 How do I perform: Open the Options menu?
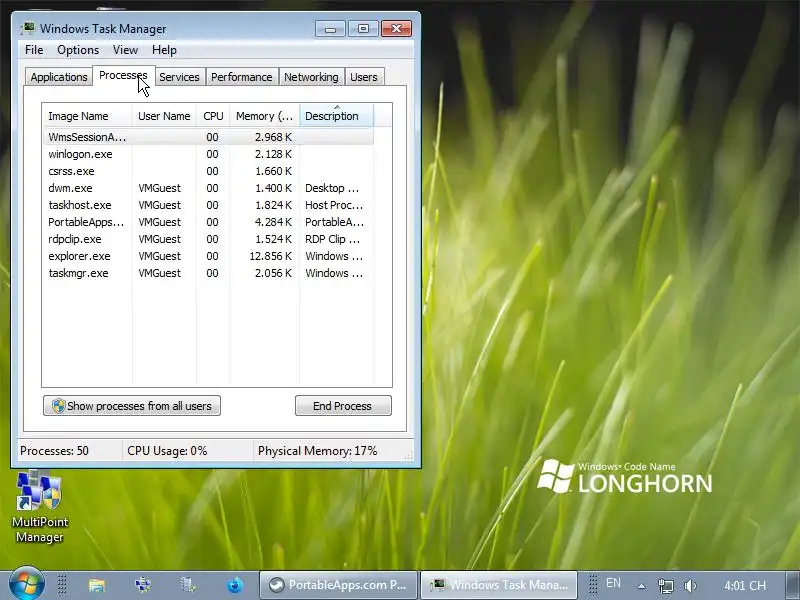[x=78, y=50]
